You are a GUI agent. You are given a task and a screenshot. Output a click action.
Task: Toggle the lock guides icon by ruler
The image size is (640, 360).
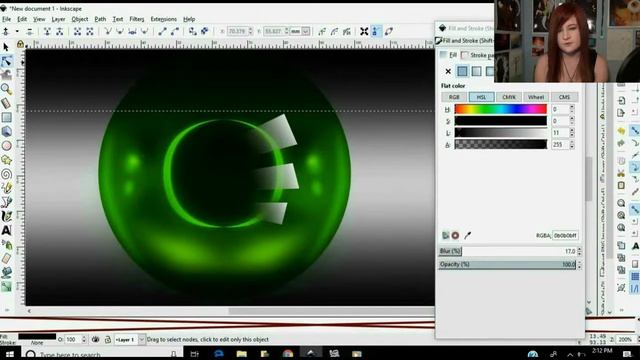tap(20, 44)
